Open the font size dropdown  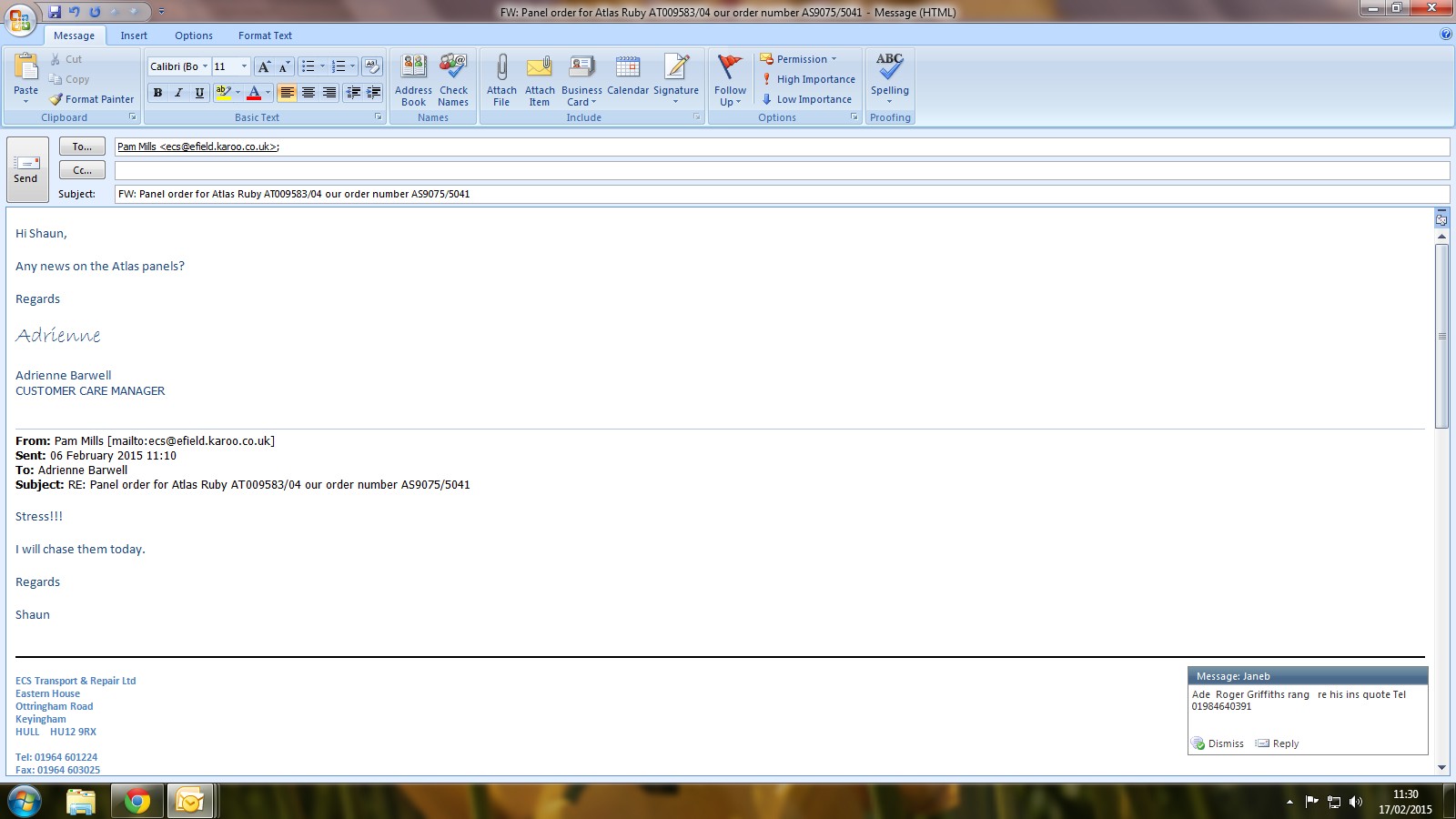coord(244,66)
